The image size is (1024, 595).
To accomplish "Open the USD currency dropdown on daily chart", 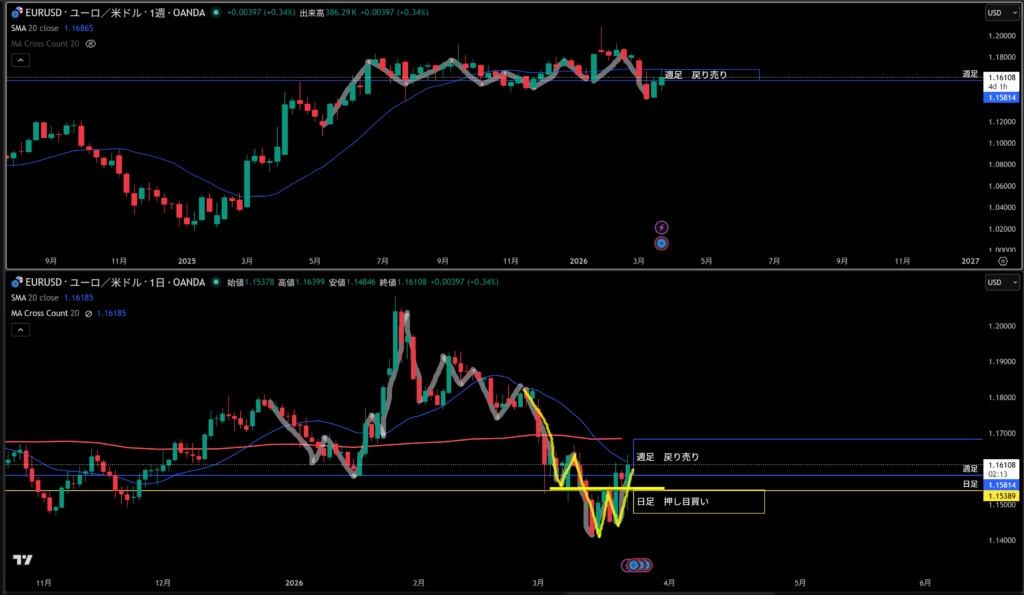I will click(x=998, y=282).
